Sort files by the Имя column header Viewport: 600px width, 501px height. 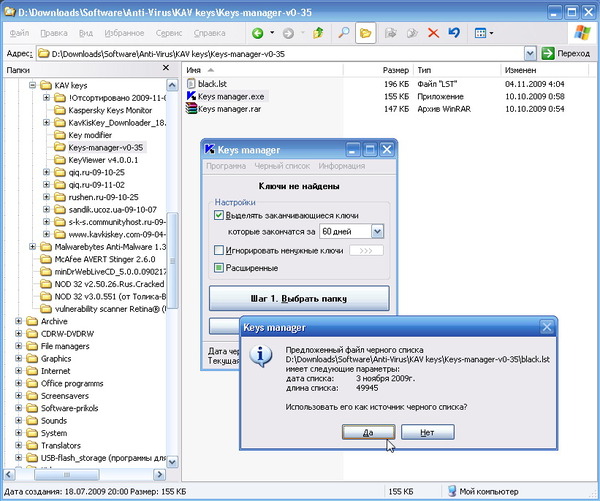click(x=262, y=70)
